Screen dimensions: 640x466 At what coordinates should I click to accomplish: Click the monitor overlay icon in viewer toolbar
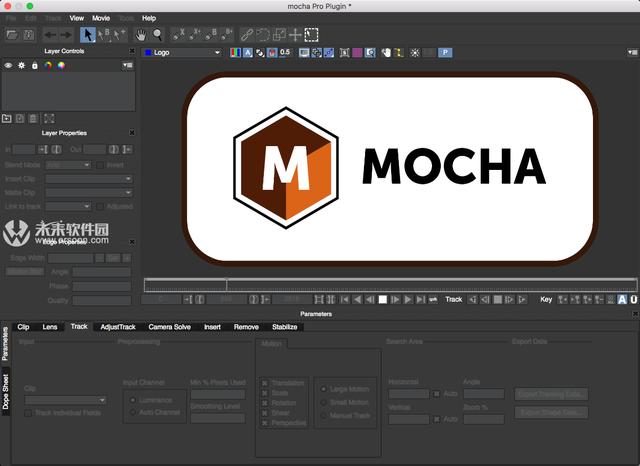point(304,53)
